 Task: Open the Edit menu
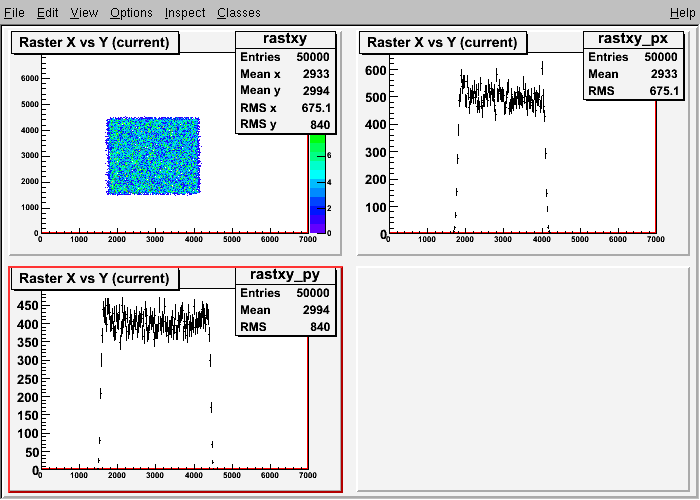pos(47,12)
